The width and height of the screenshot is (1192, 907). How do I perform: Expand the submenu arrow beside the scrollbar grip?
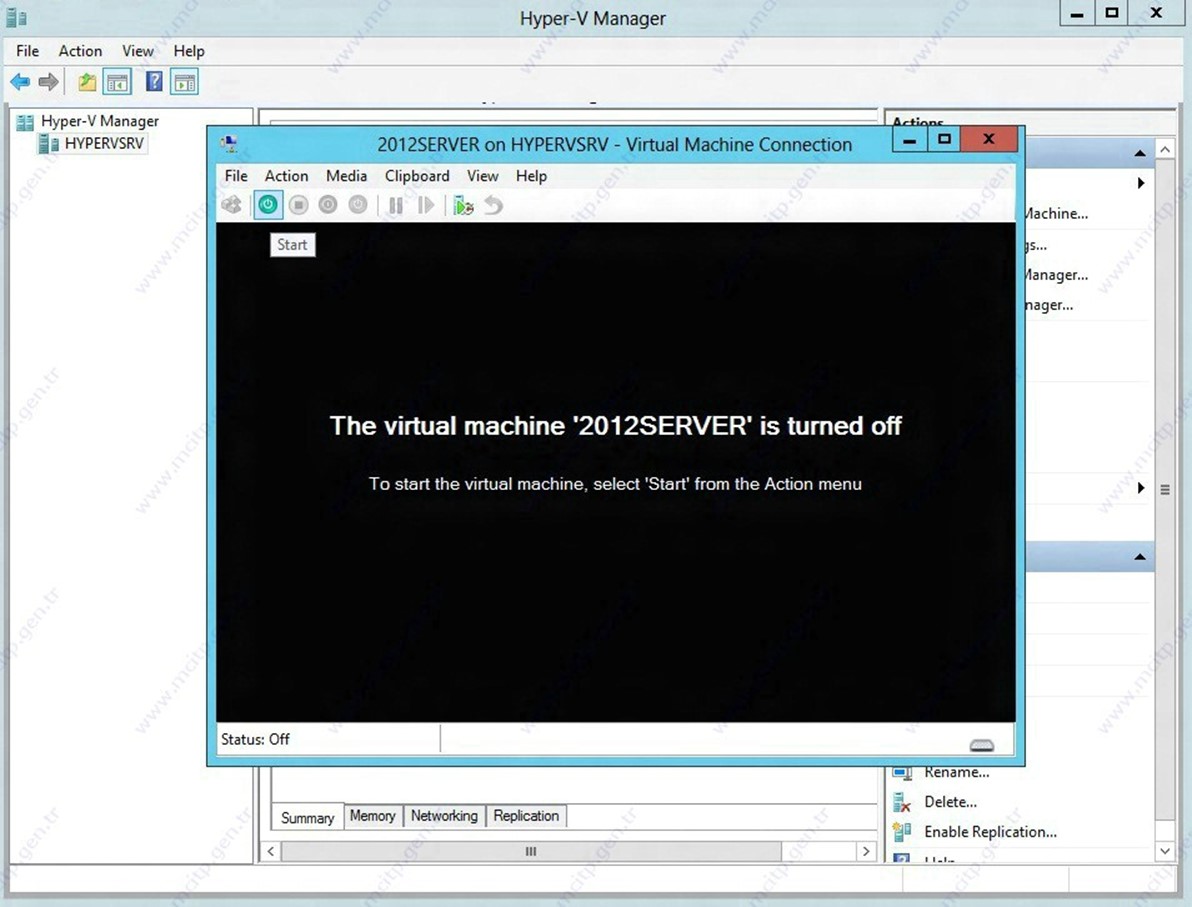1140,487
